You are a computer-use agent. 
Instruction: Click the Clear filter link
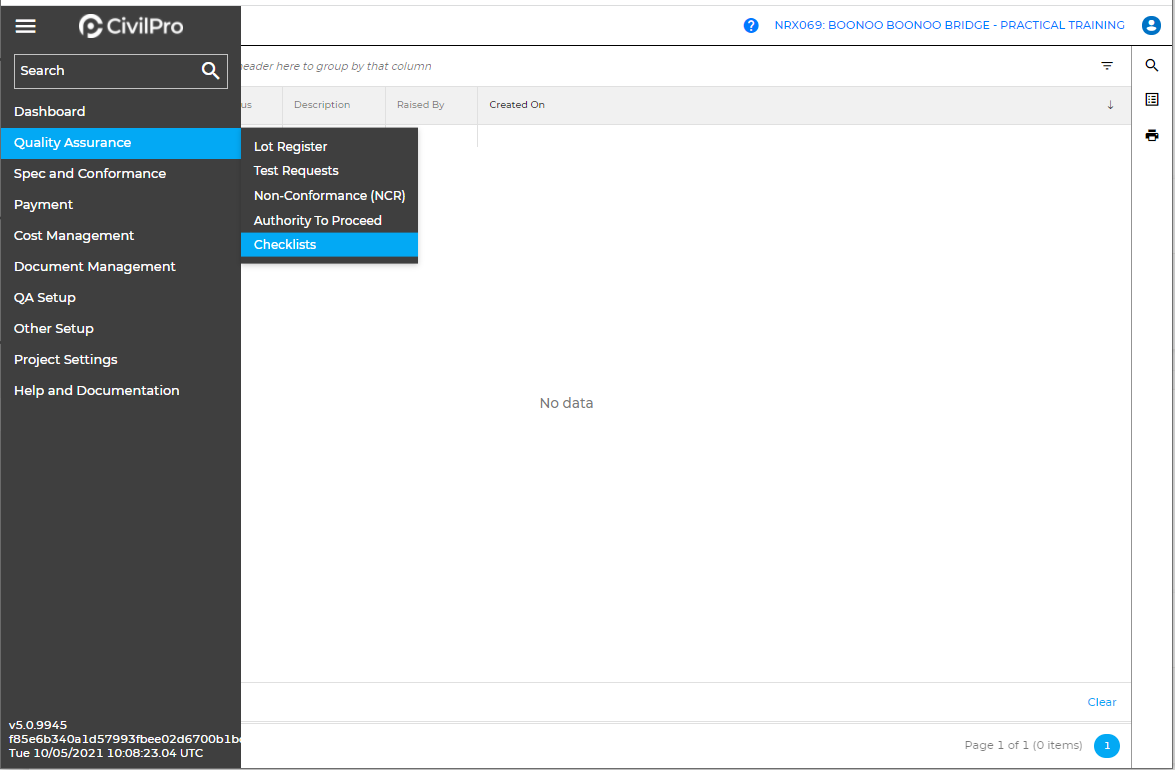[x=1101, y=702]
